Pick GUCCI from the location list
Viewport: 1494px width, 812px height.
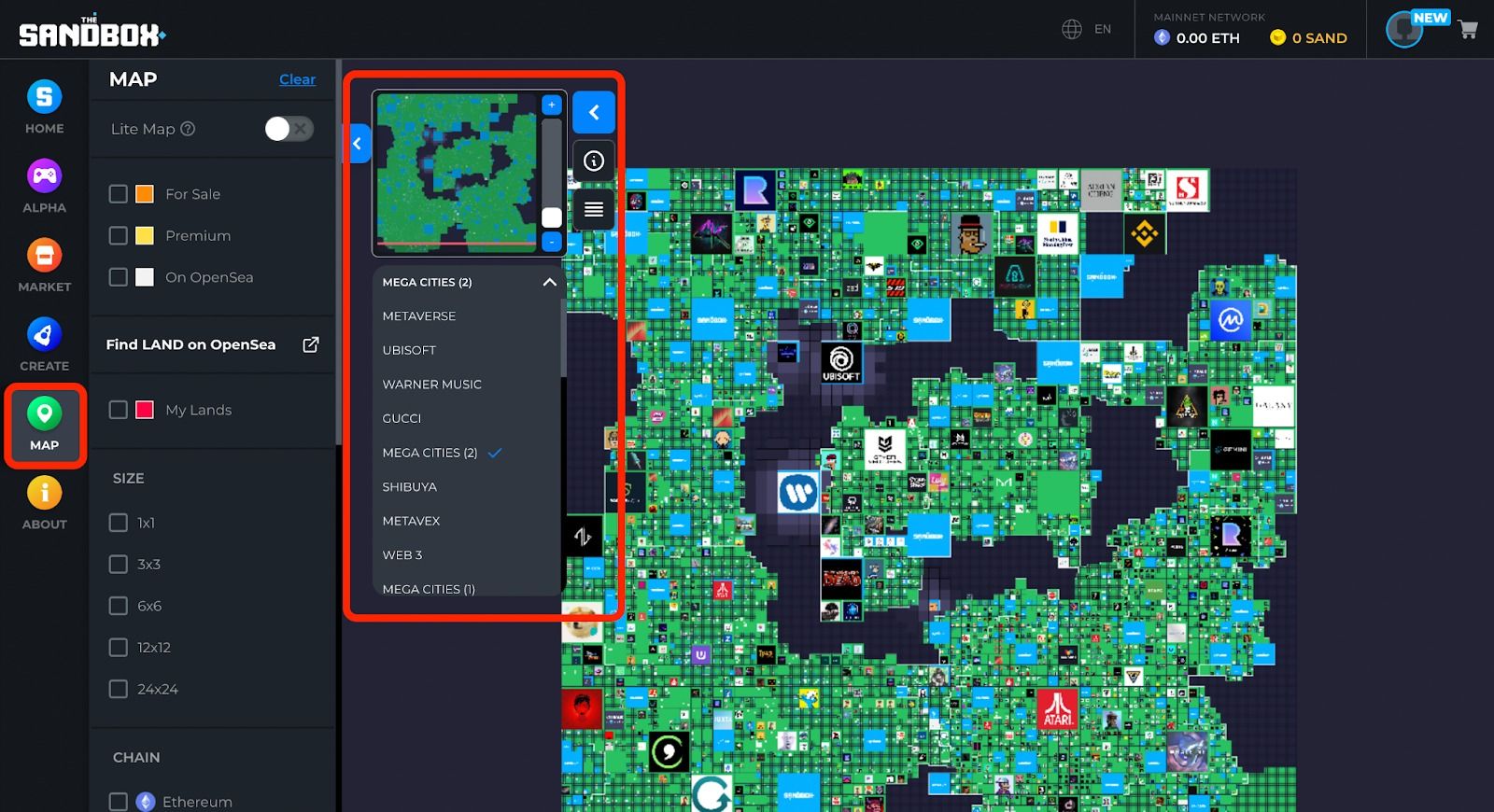pos(402,418)
